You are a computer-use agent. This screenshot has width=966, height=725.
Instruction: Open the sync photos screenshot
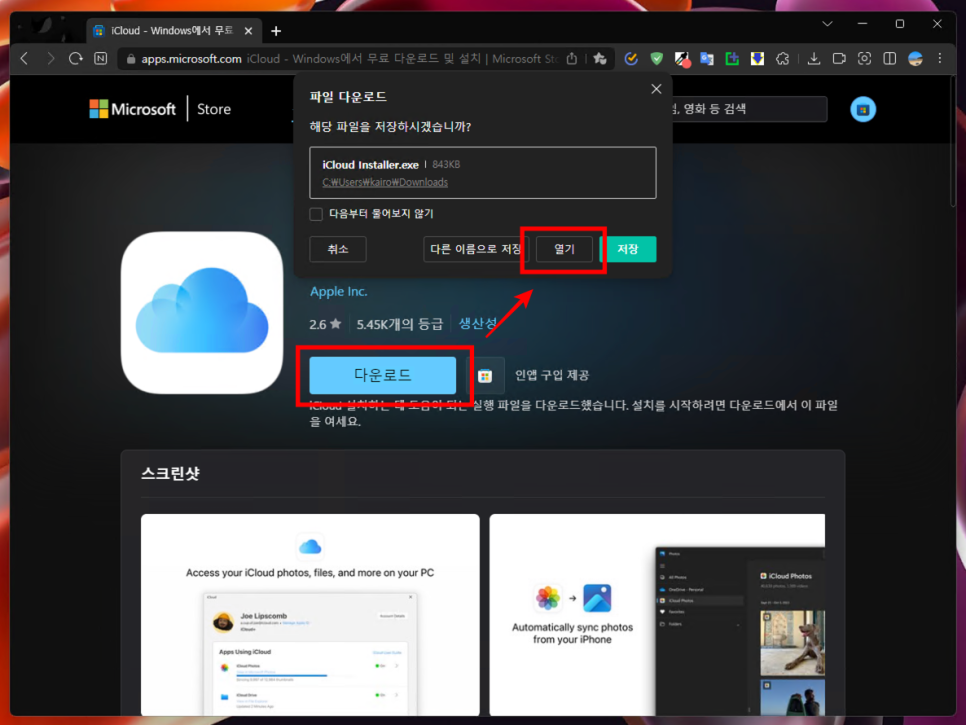(657, 615)
